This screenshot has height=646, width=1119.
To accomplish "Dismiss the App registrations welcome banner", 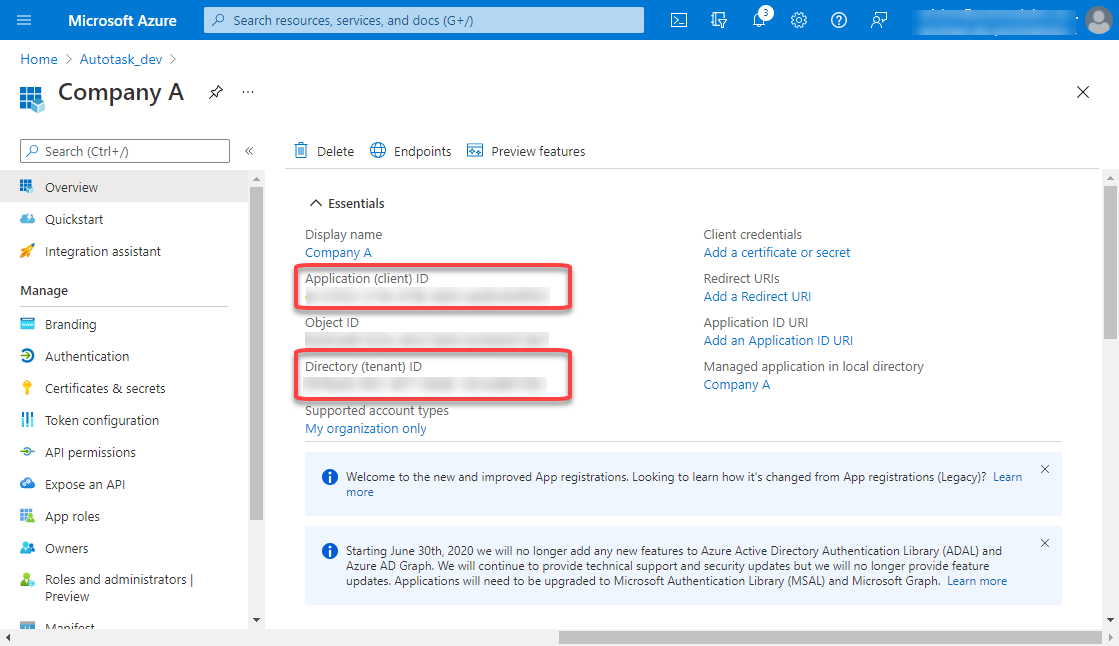I will pyautogui.click(x=1045, y=469).
